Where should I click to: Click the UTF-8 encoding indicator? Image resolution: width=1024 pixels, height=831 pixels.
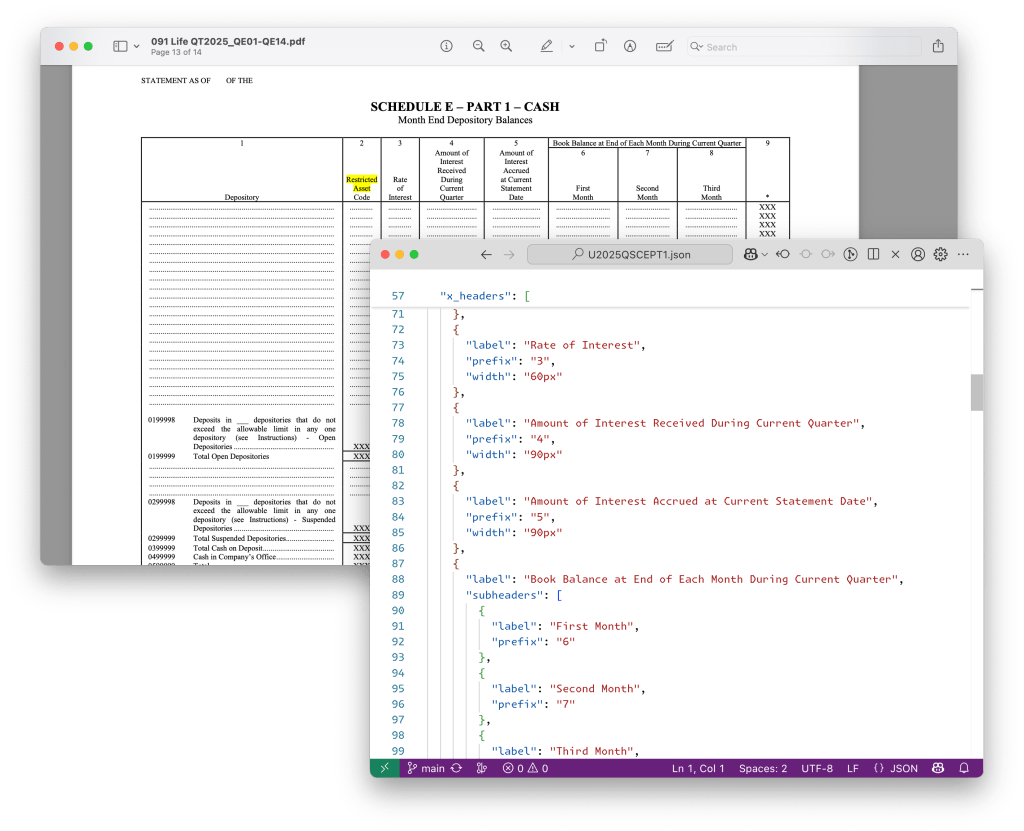(x=816, y=768)
